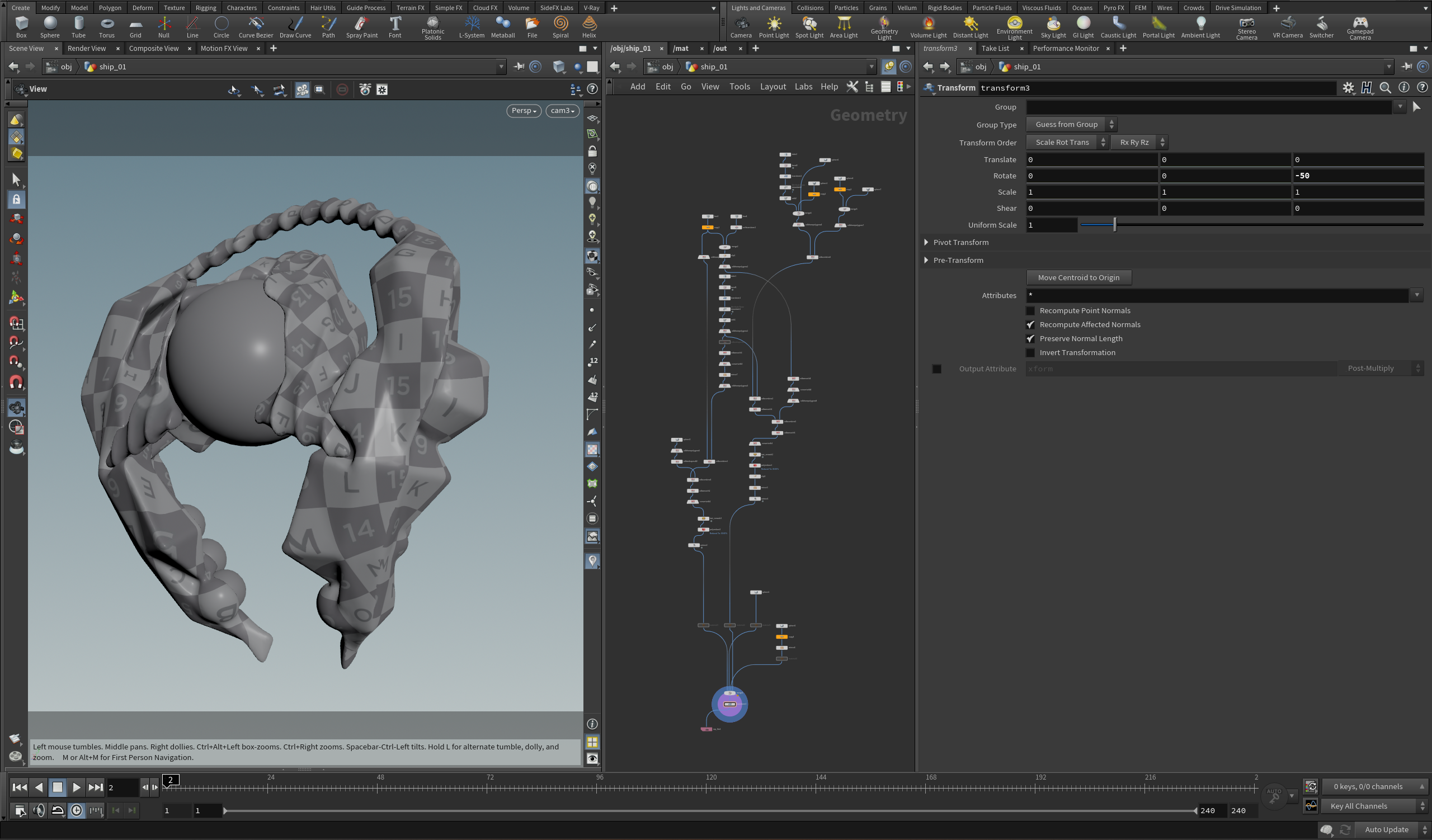The width and height of the screenshot is (1432, 840).
Task: Open the Group Type dropdown
Action: point(1071,124)
